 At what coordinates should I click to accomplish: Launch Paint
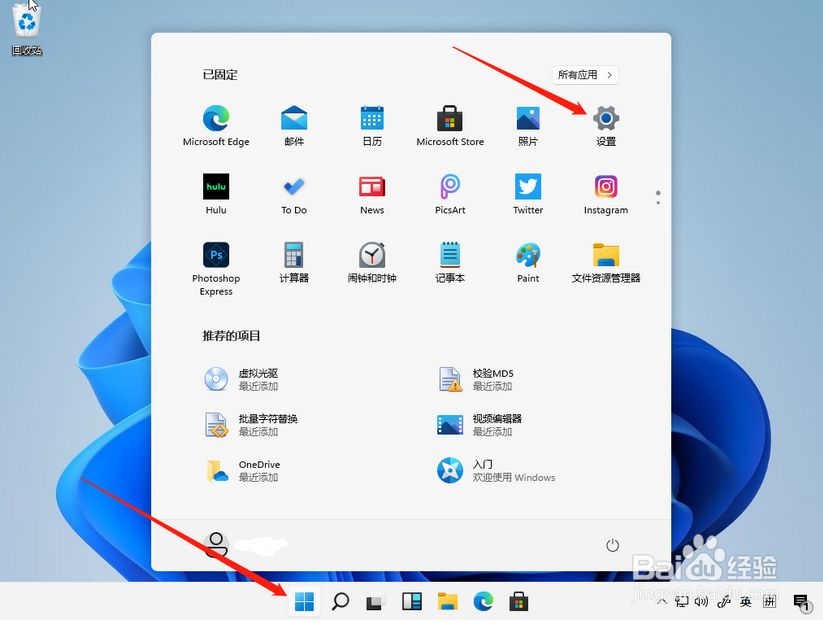528,262
